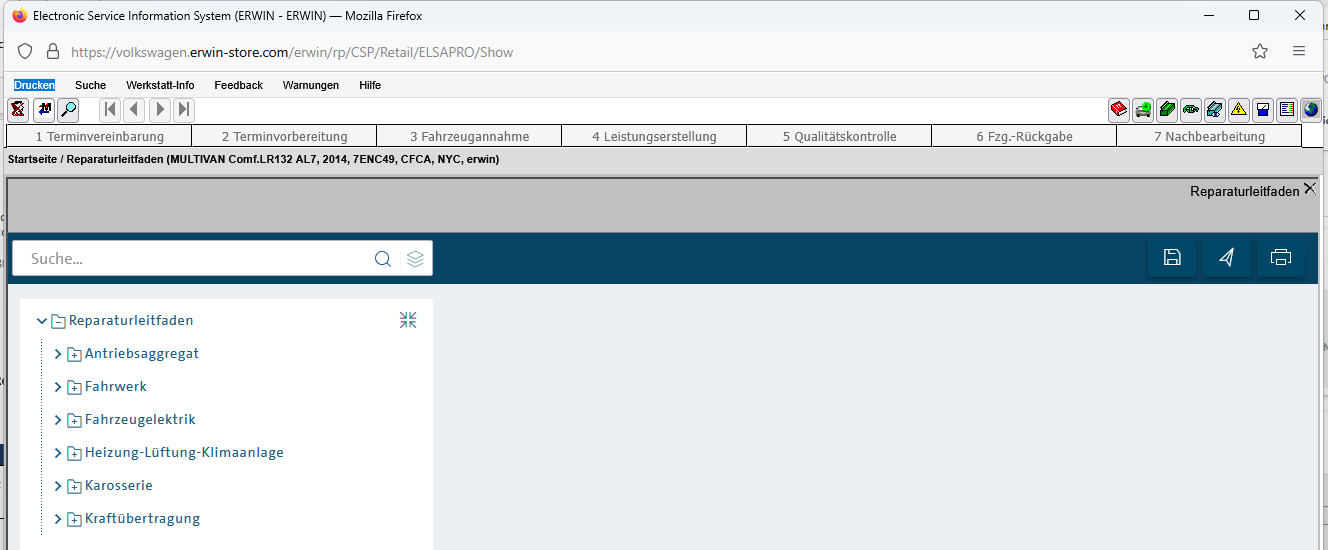Open the Drucken menu

point(34,85)
